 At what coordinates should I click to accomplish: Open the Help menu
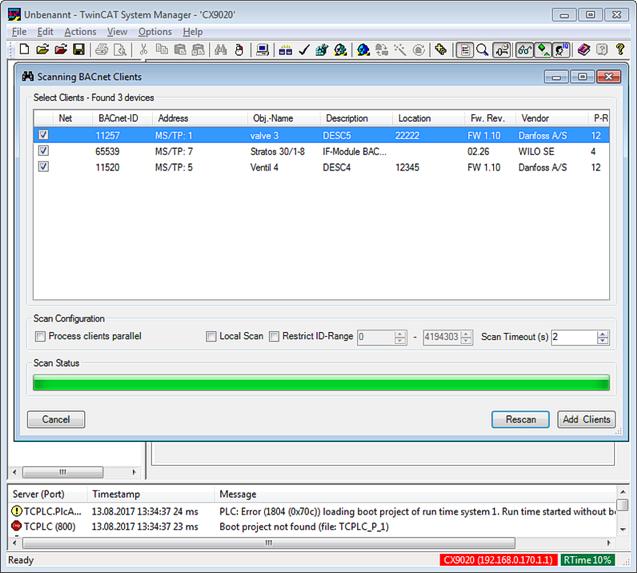click(x=193, y=32)
